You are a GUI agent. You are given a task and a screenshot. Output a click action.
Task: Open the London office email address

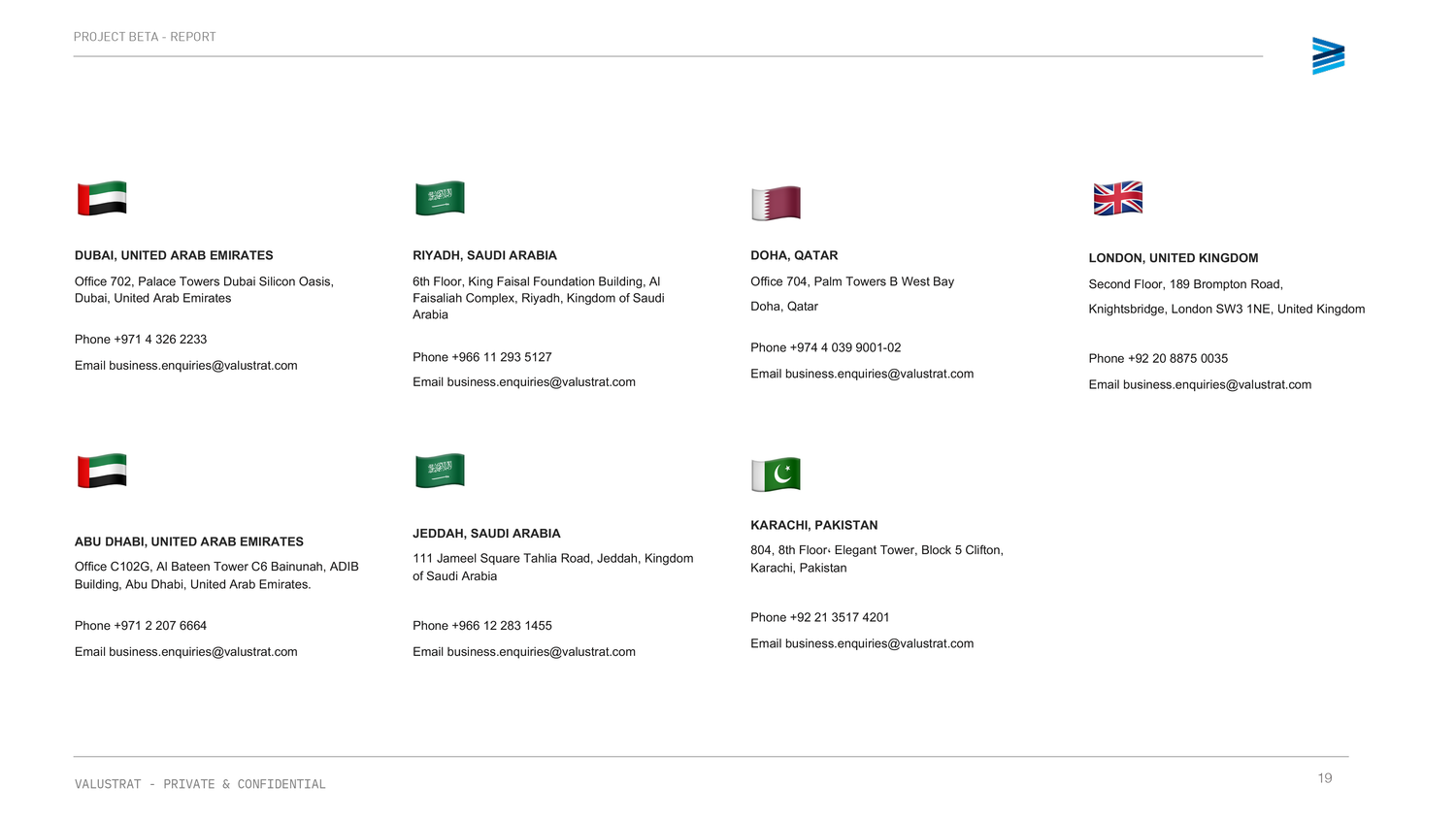1216,385
